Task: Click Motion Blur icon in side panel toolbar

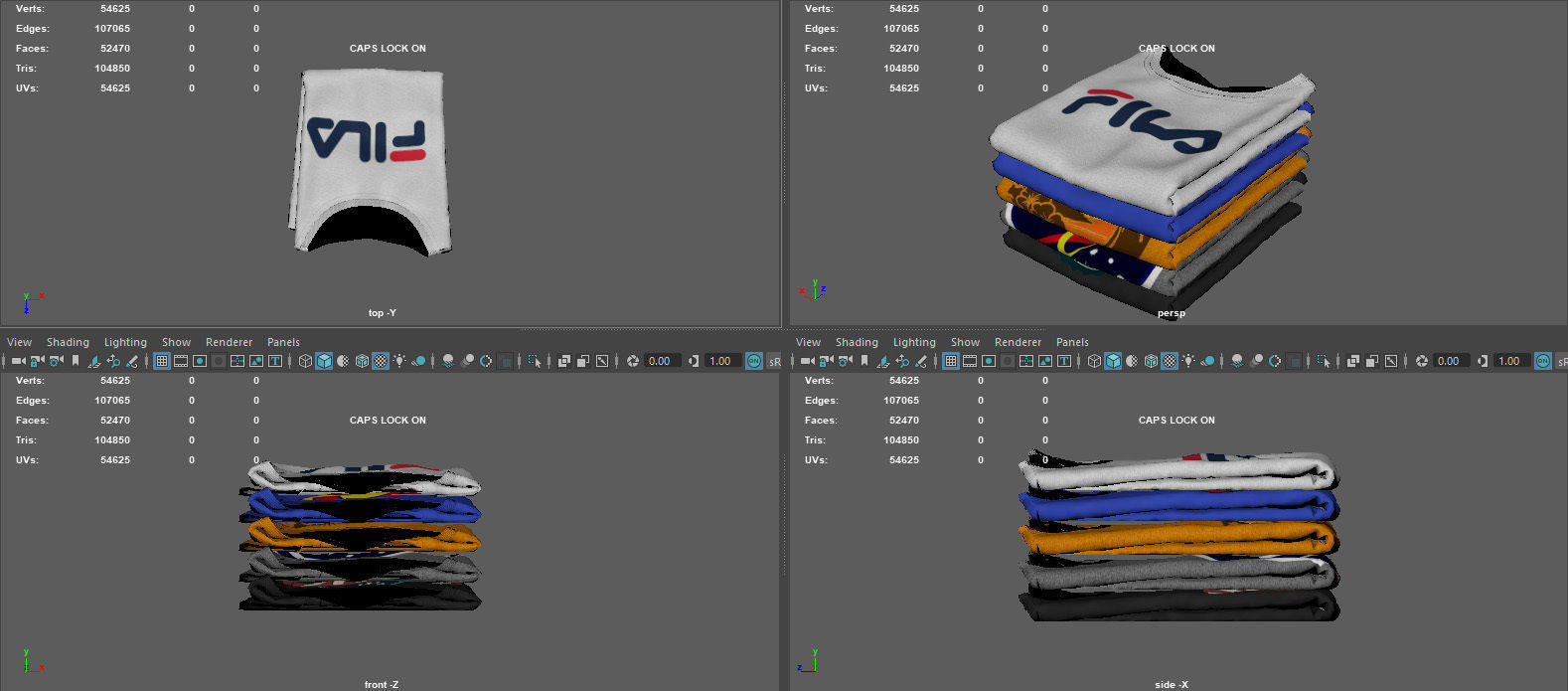Action: click(1256, 361)
